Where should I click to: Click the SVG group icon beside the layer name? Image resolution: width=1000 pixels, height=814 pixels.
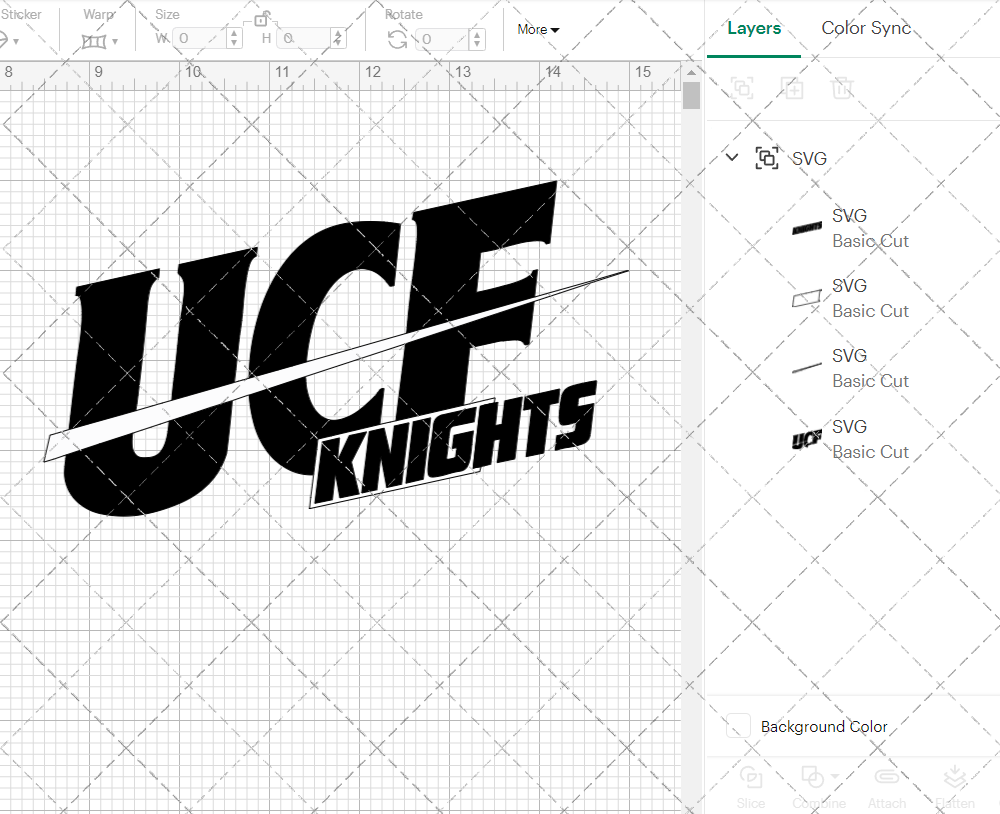point(768,158)
